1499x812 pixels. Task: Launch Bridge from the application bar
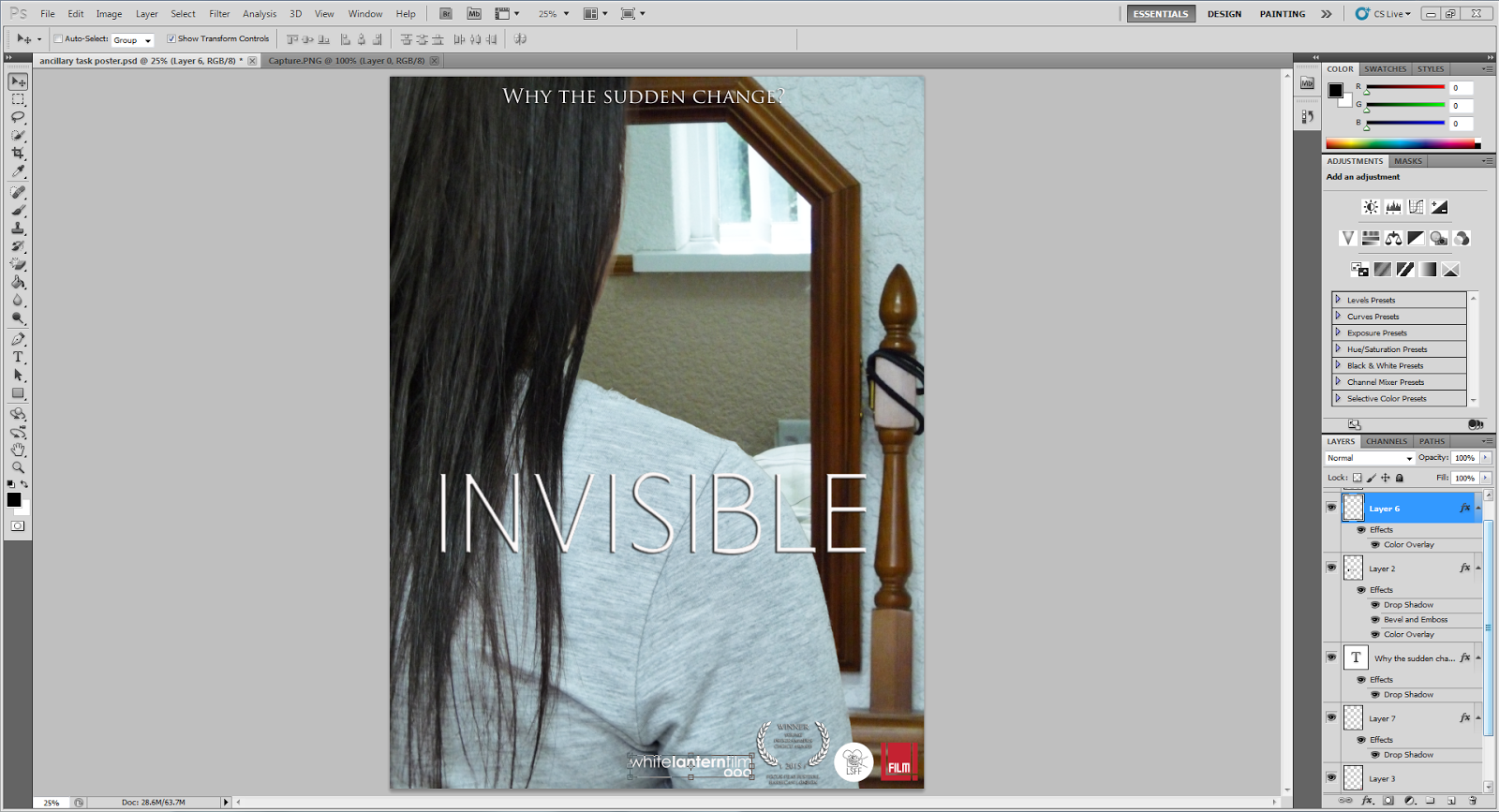[x=446, y=13]
